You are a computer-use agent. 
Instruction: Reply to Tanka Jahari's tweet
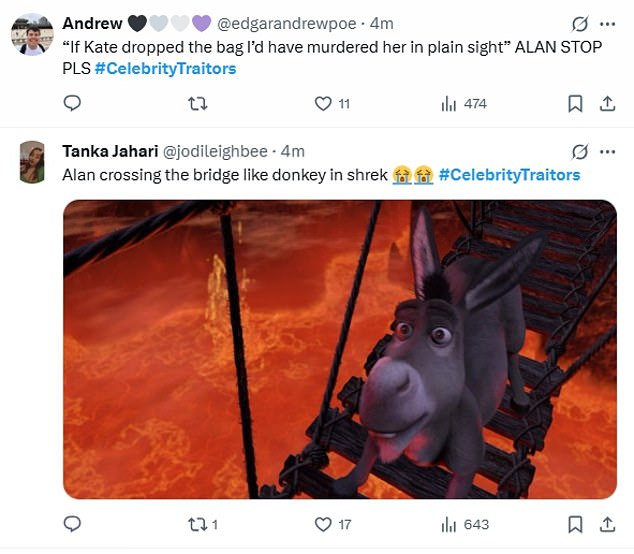click(x=71, y=524)
